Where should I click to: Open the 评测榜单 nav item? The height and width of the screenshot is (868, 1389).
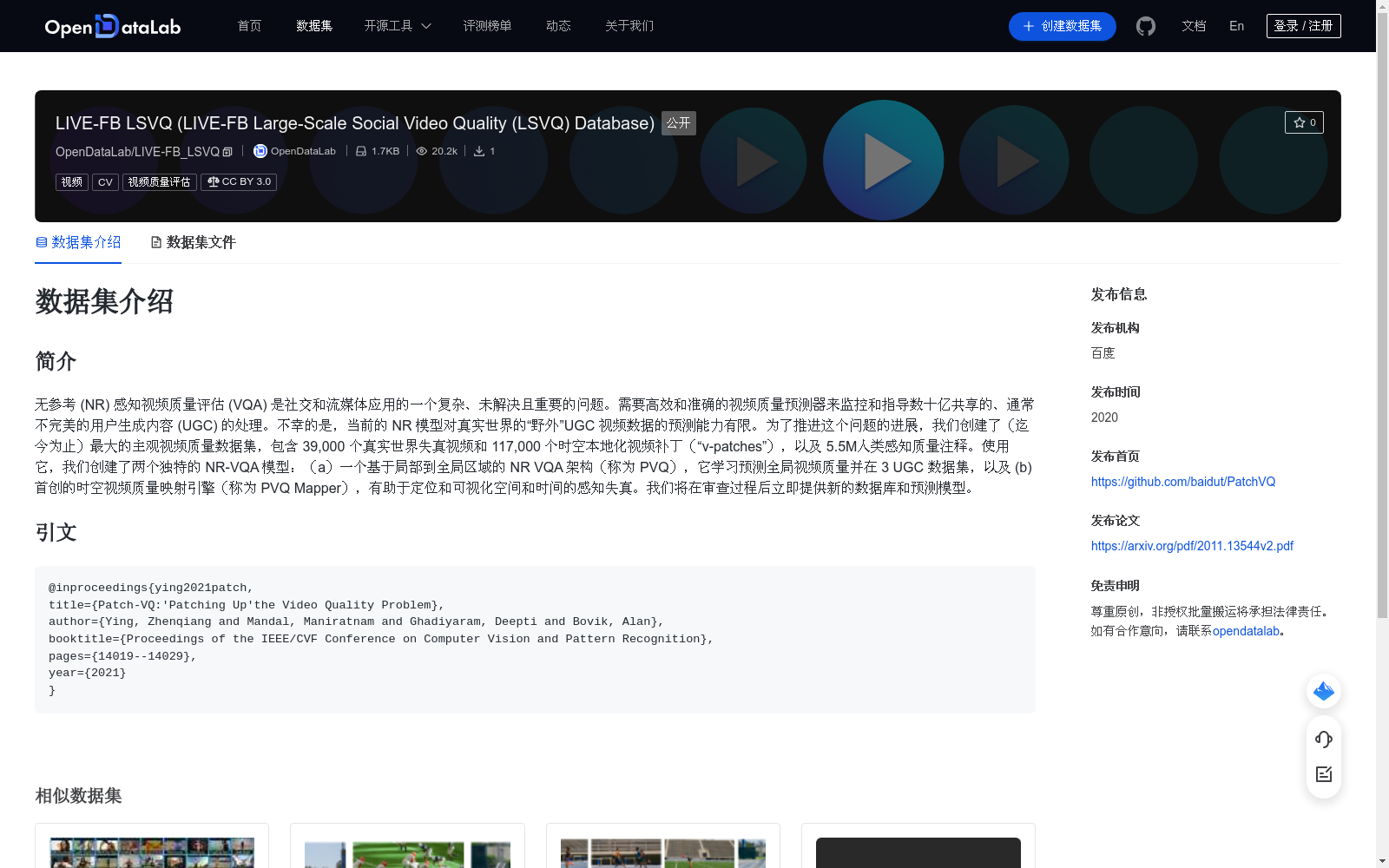click(x=487, y=26)
